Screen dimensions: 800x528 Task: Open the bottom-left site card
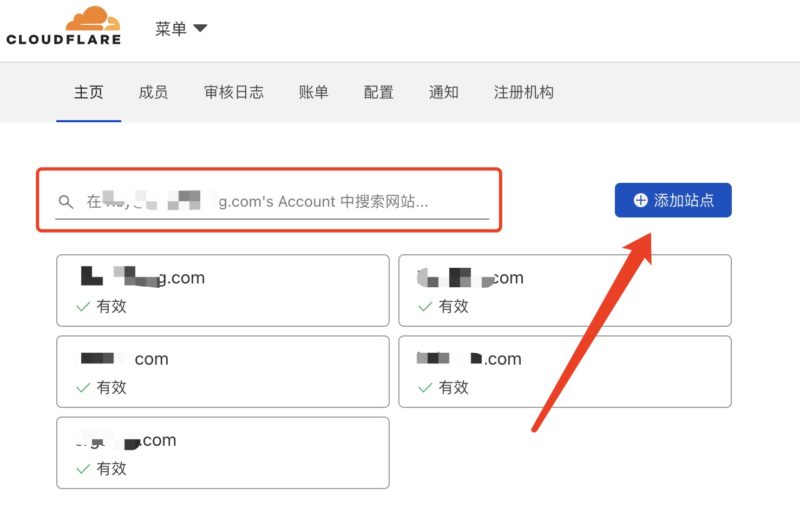click(x=223, y=452)
